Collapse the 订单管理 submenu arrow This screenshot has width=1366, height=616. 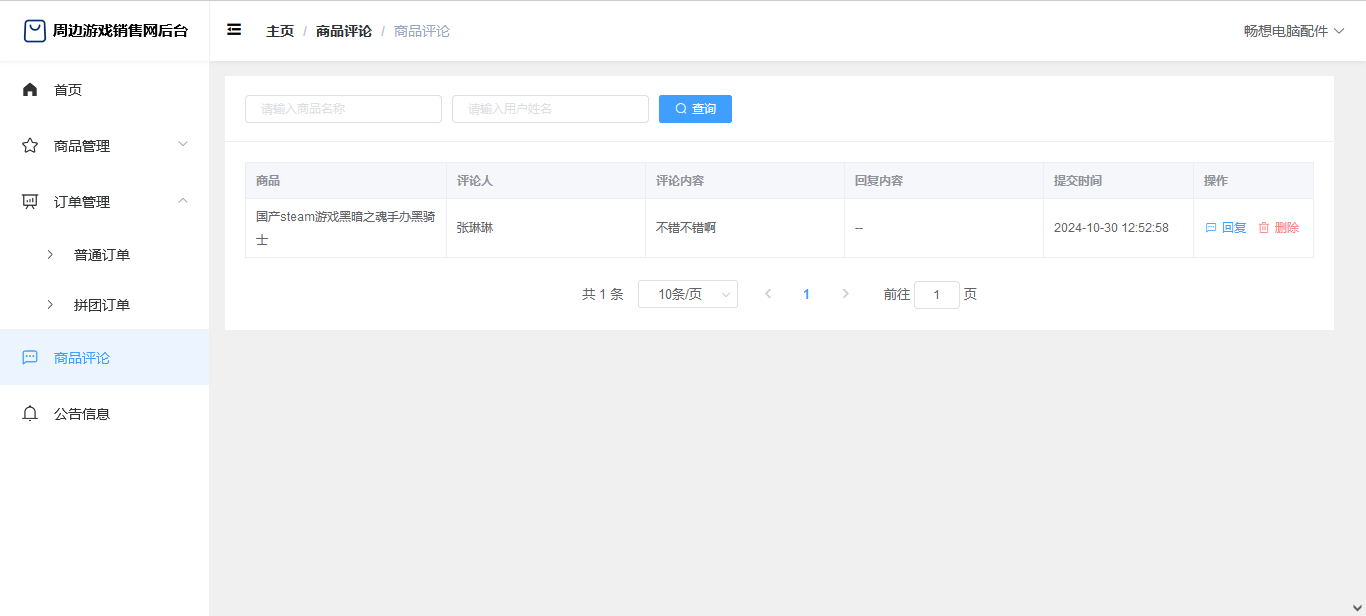183,201
